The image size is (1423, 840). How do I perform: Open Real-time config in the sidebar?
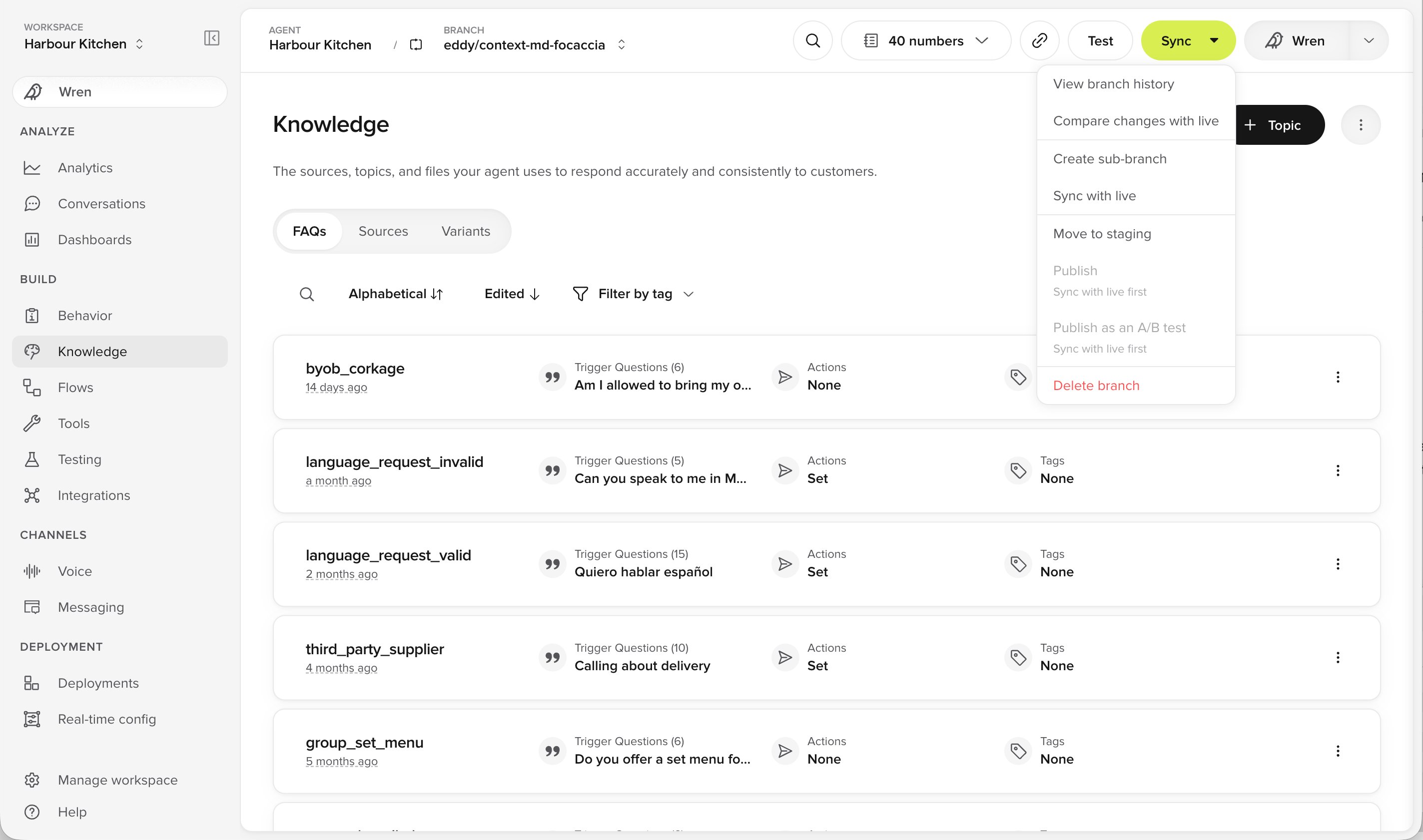(x=119, y=719)
